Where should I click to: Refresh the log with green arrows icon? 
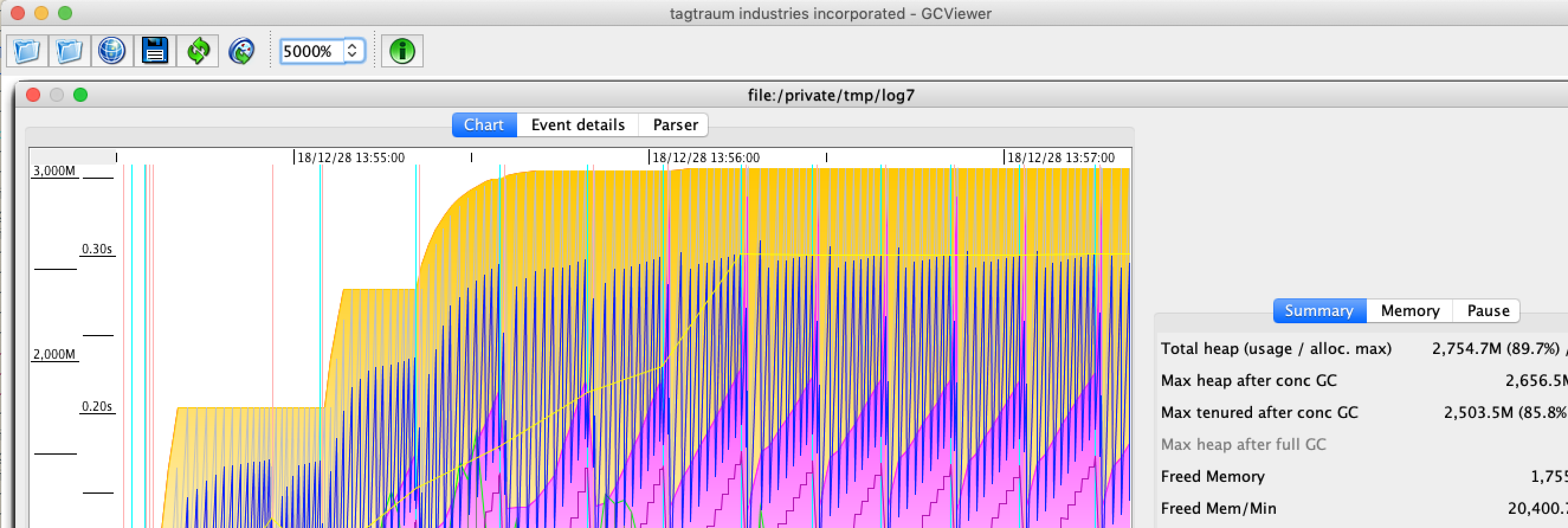tap(198, 51)
